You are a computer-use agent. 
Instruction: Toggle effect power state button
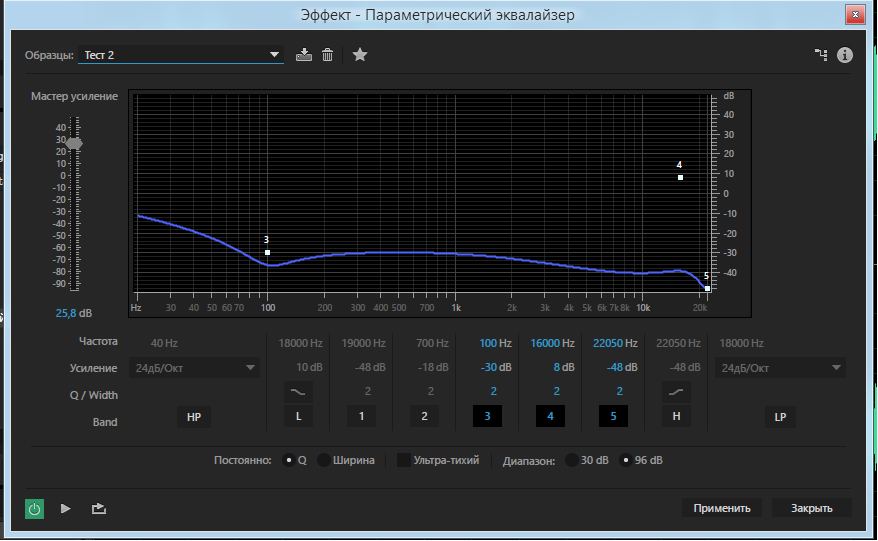tap(35, 508)
